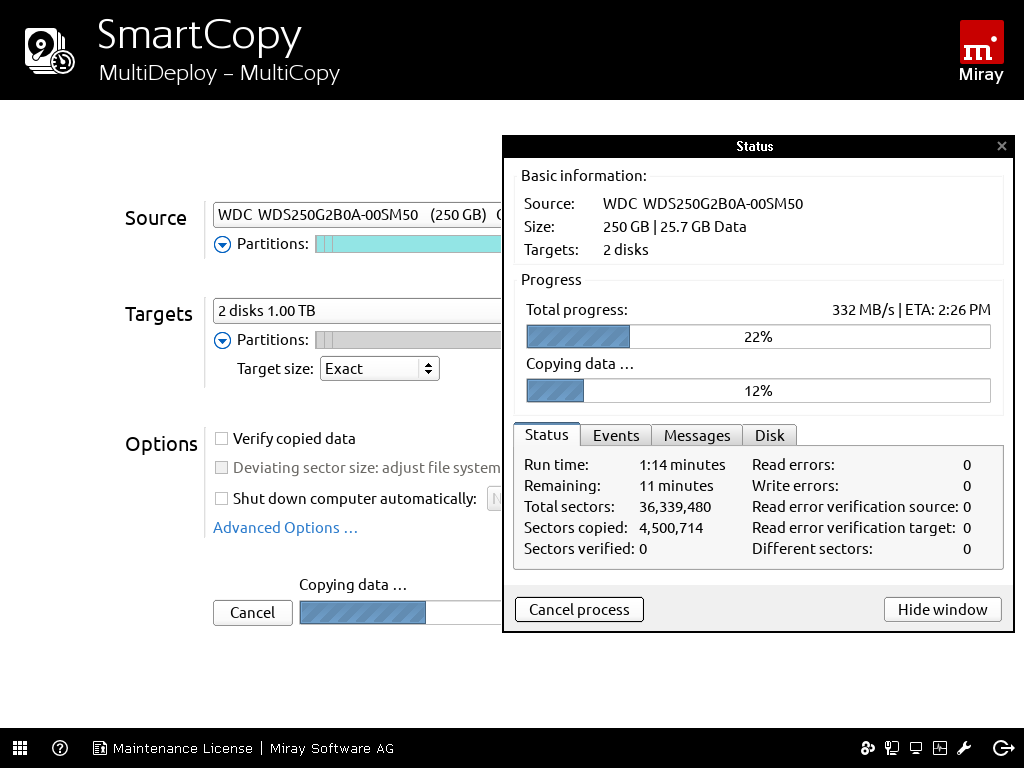Open the apps grid in the taskbar
This screenshot has height=768, width=1024.
click(20, 747)
